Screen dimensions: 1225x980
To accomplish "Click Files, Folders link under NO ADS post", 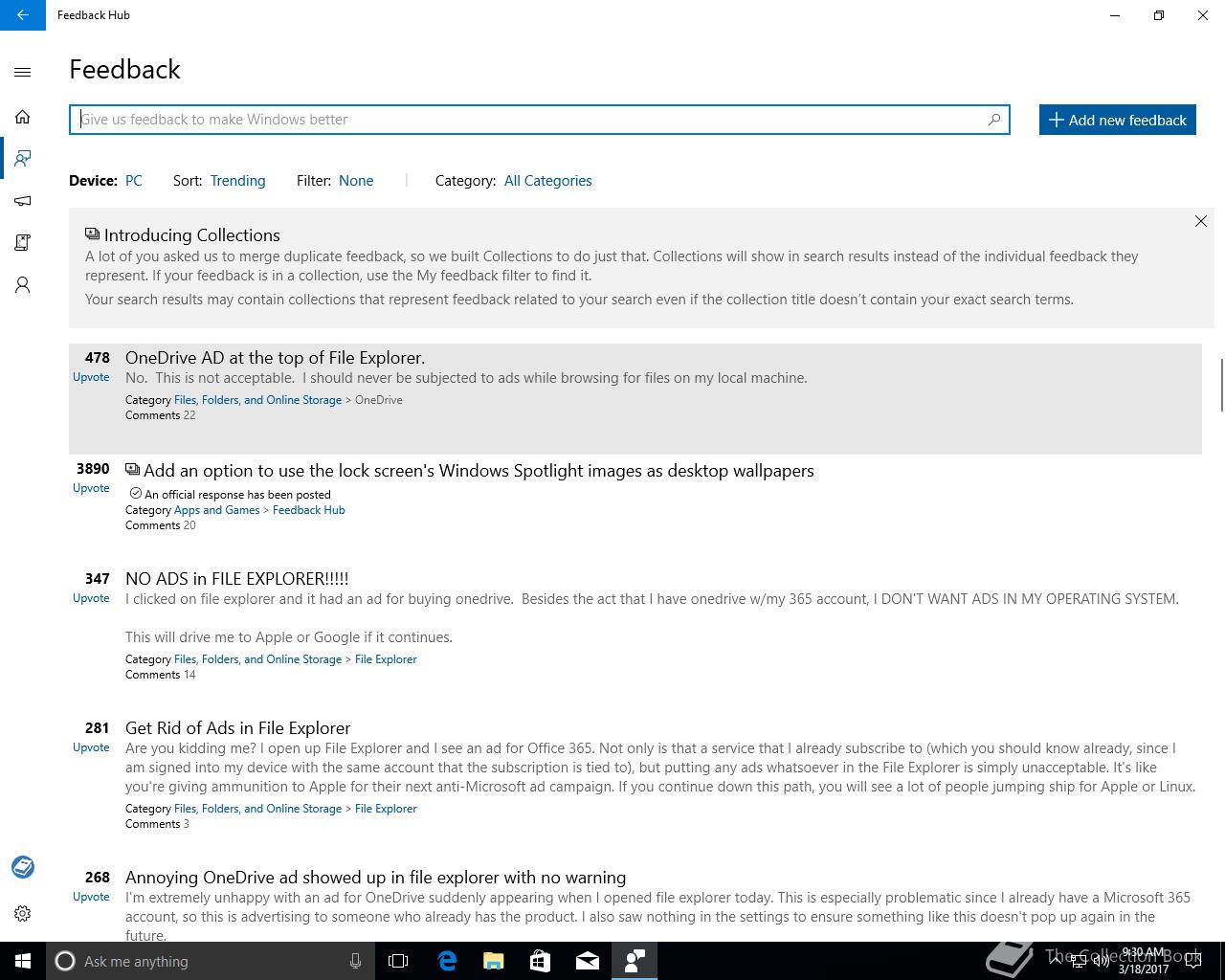I will point(257,659).
